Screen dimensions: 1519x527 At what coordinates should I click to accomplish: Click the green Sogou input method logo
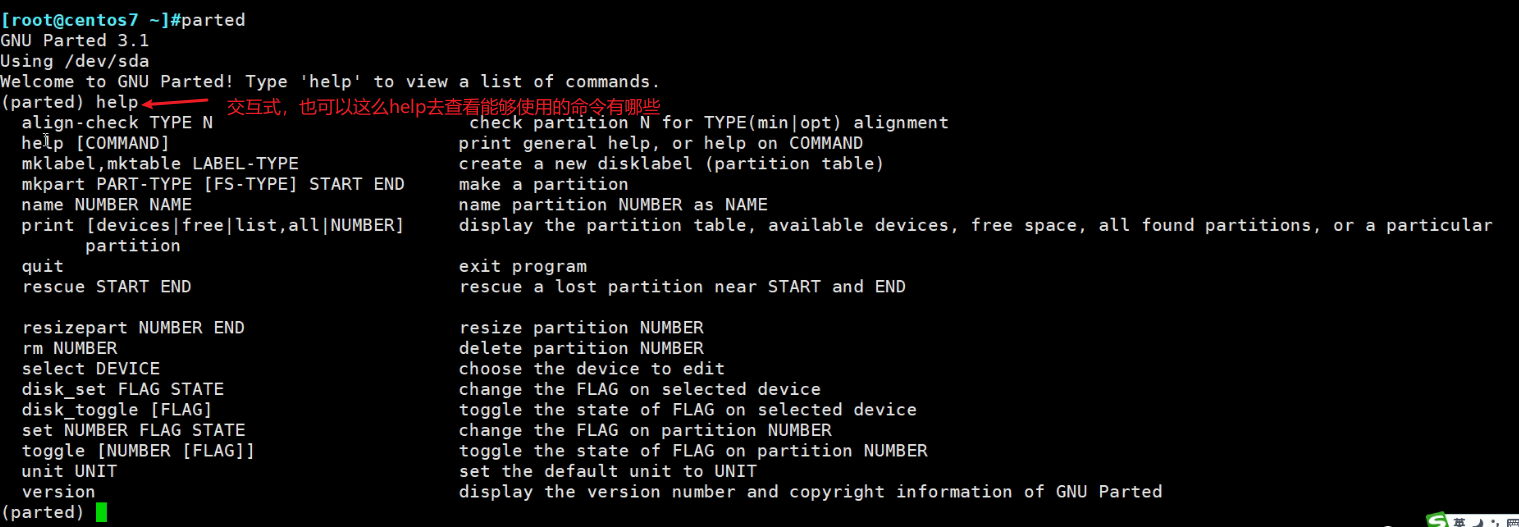pyautogui.click(x=1437, y=521)
